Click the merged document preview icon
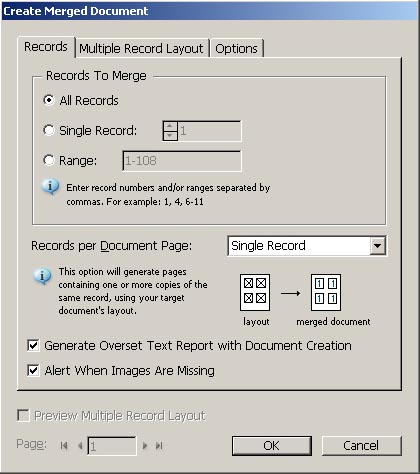This screenshot has width=420, height=474. (x=326, y=292)
